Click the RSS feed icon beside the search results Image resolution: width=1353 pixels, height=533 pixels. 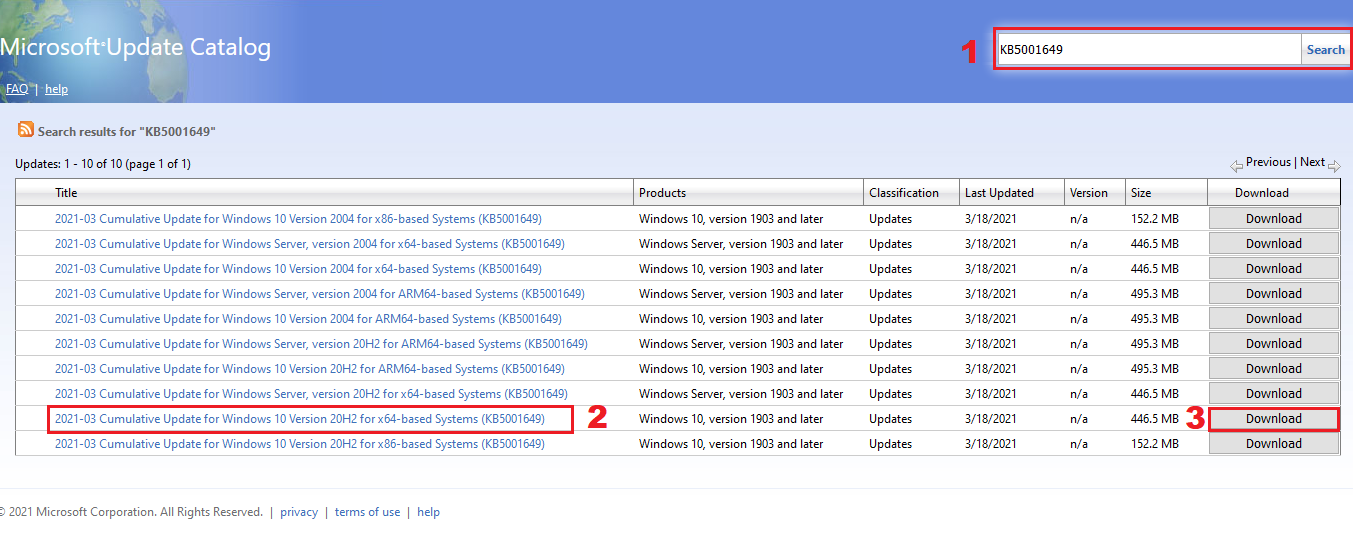[x=25, y=130]
